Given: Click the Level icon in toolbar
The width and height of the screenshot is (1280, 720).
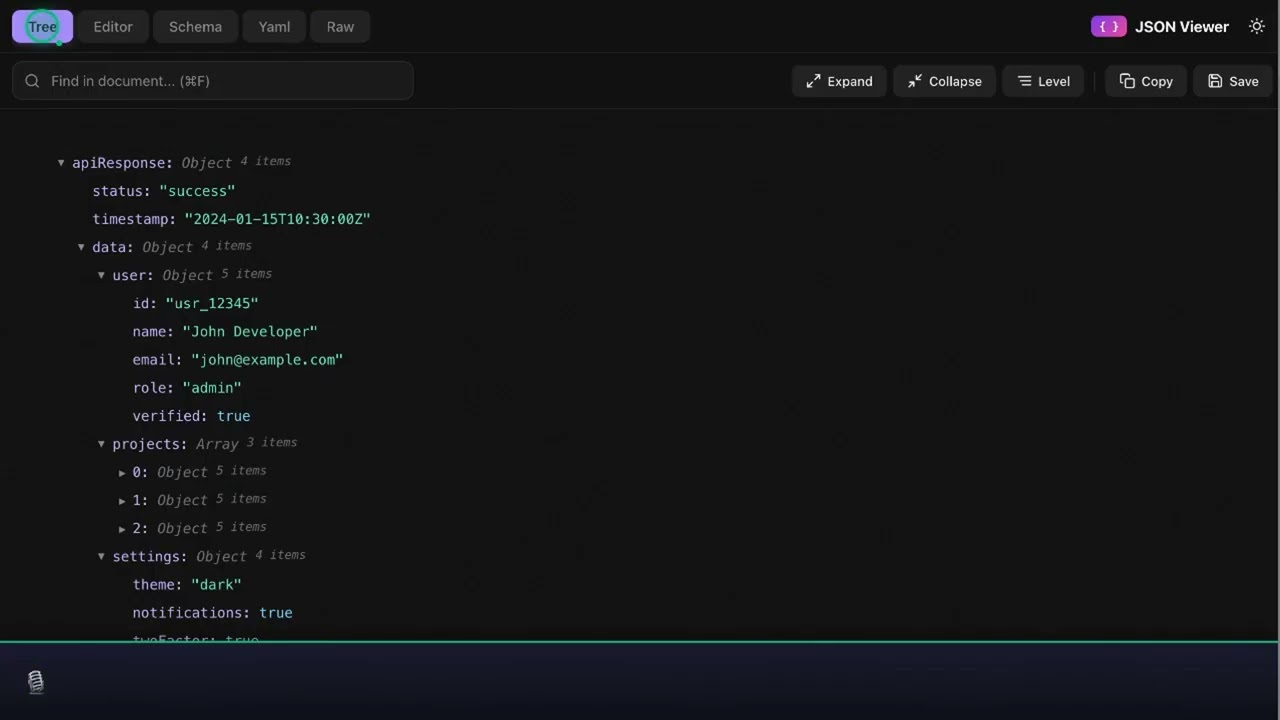Looking at the screenshot, I should [1026, 81].
